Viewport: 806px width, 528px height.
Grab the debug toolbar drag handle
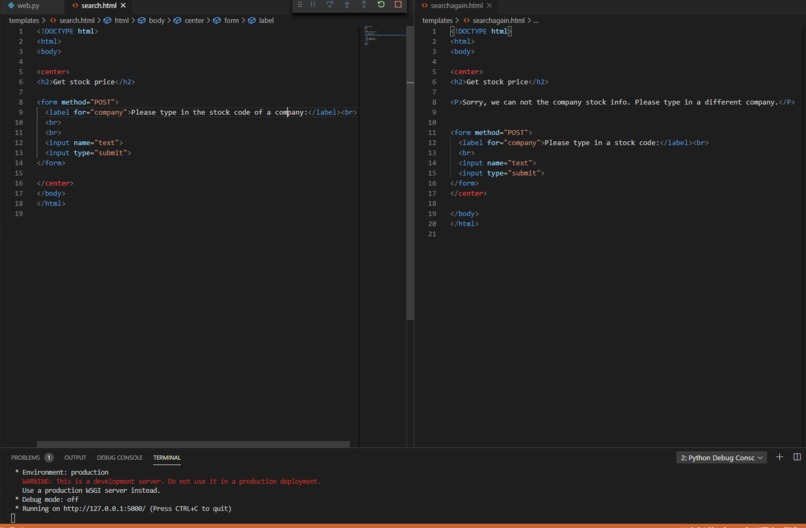[300, 5]
